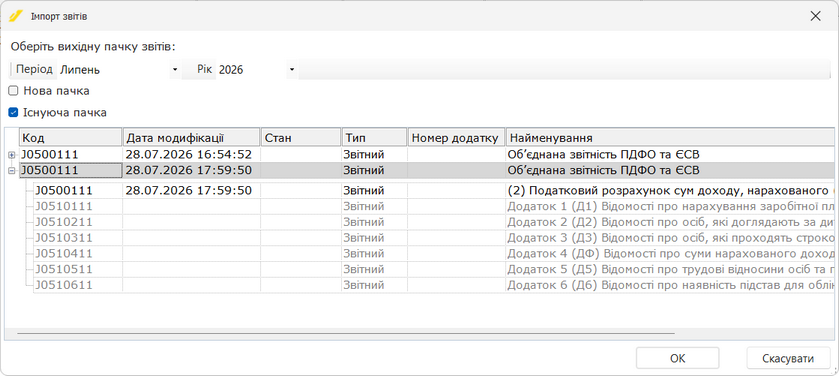Close the Імпорт звітів dialog
Image resolution: width=839 pixels, height=376 pixels.
(x=815, y=16)
